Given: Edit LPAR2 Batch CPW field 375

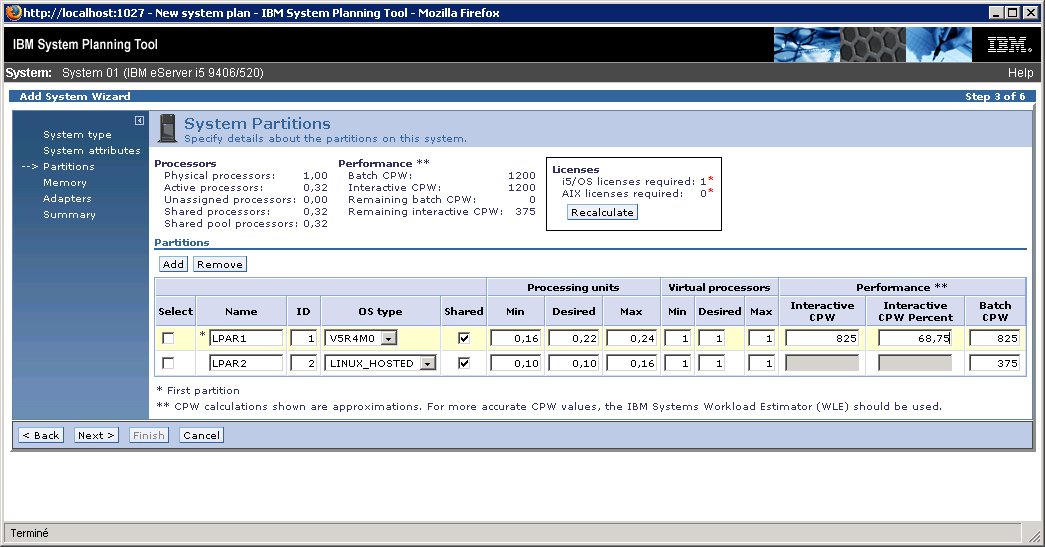Looking at the screenshot, I should (x=994, y=363).
